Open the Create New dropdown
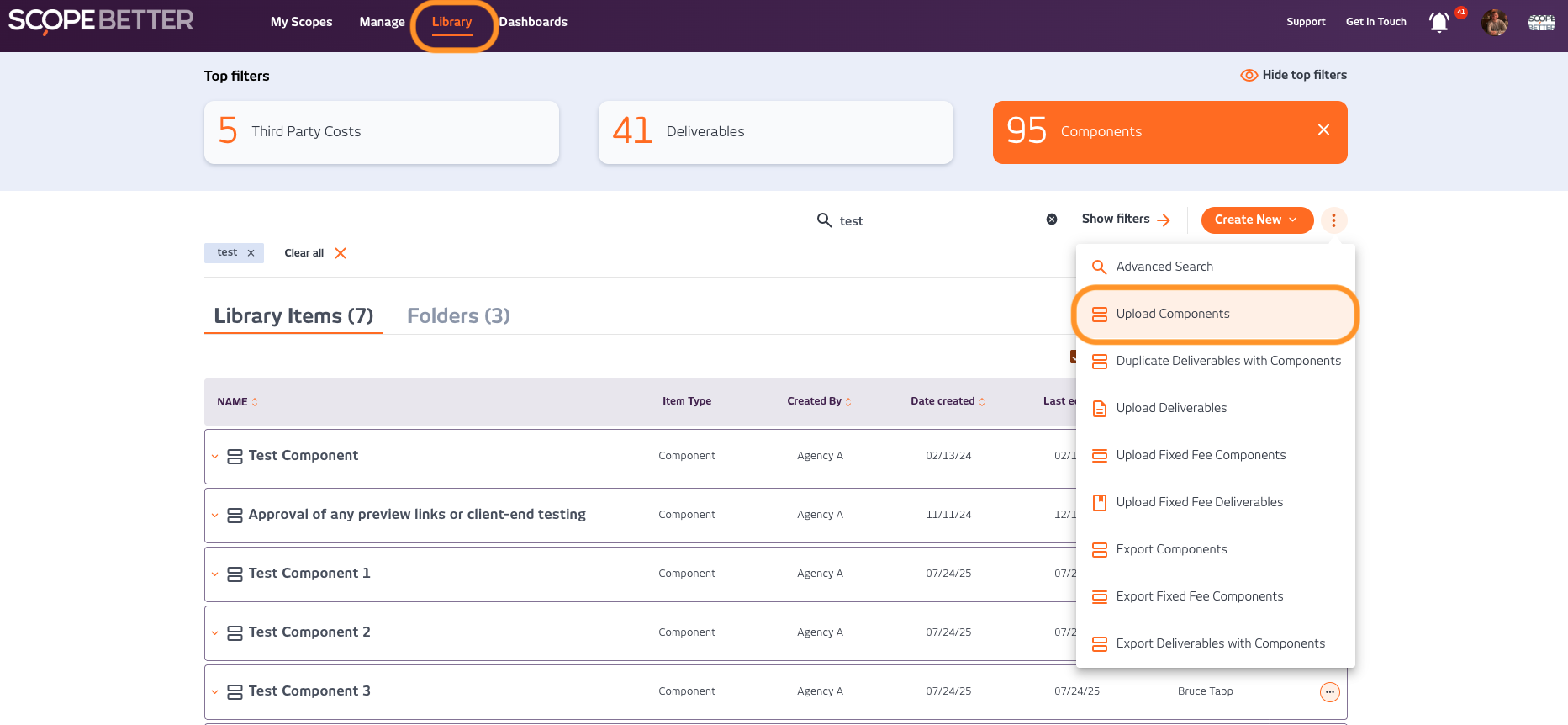This screenshot has height=725, width=1568. pos(1256,220)
